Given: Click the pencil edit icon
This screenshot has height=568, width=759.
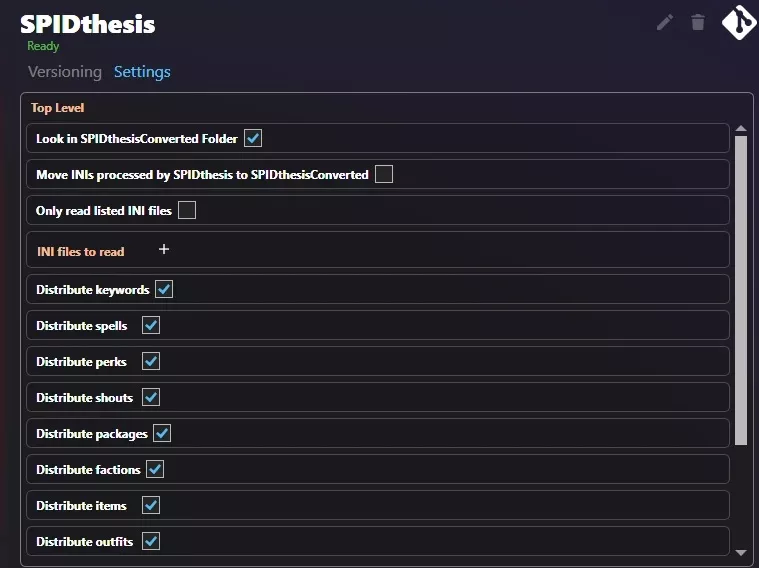Looking at the screenshot, I should click(x=665, y=22).
